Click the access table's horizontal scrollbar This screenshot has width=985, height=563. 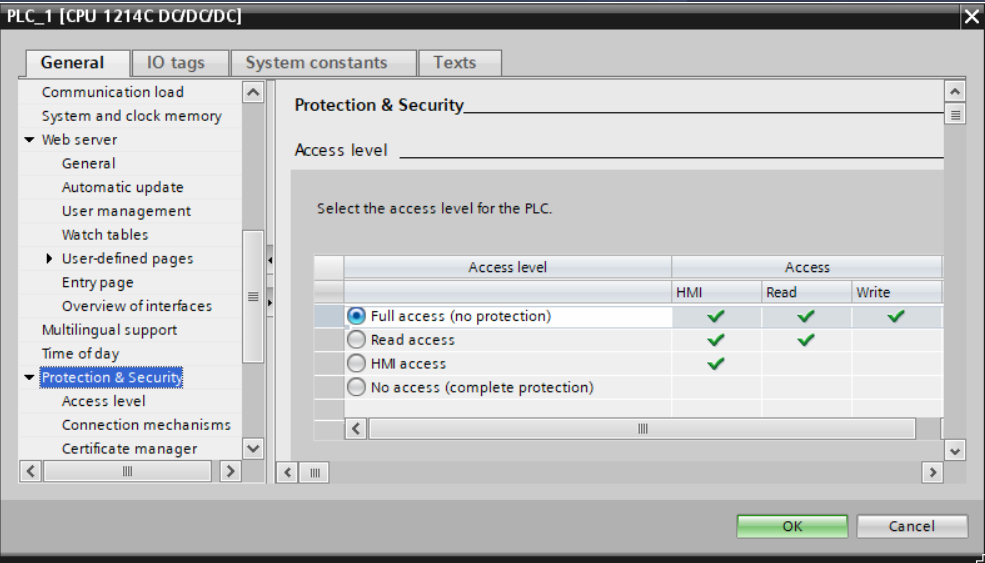coord(642,429)
